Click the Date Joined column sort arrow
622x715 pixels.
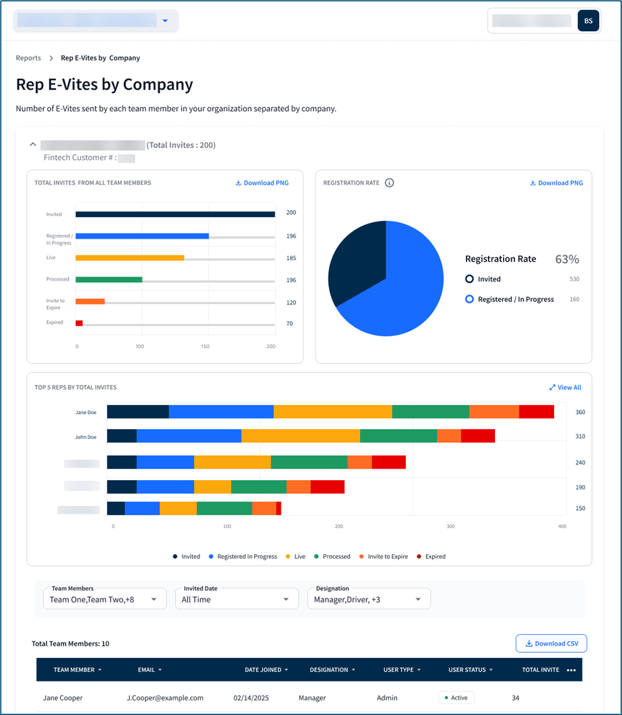(287, 670)
